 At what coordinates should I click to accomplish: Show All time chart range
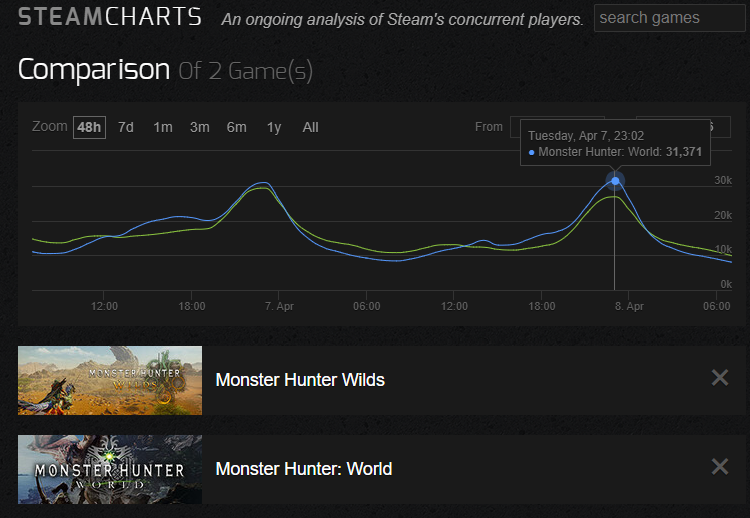pos(310,127)
